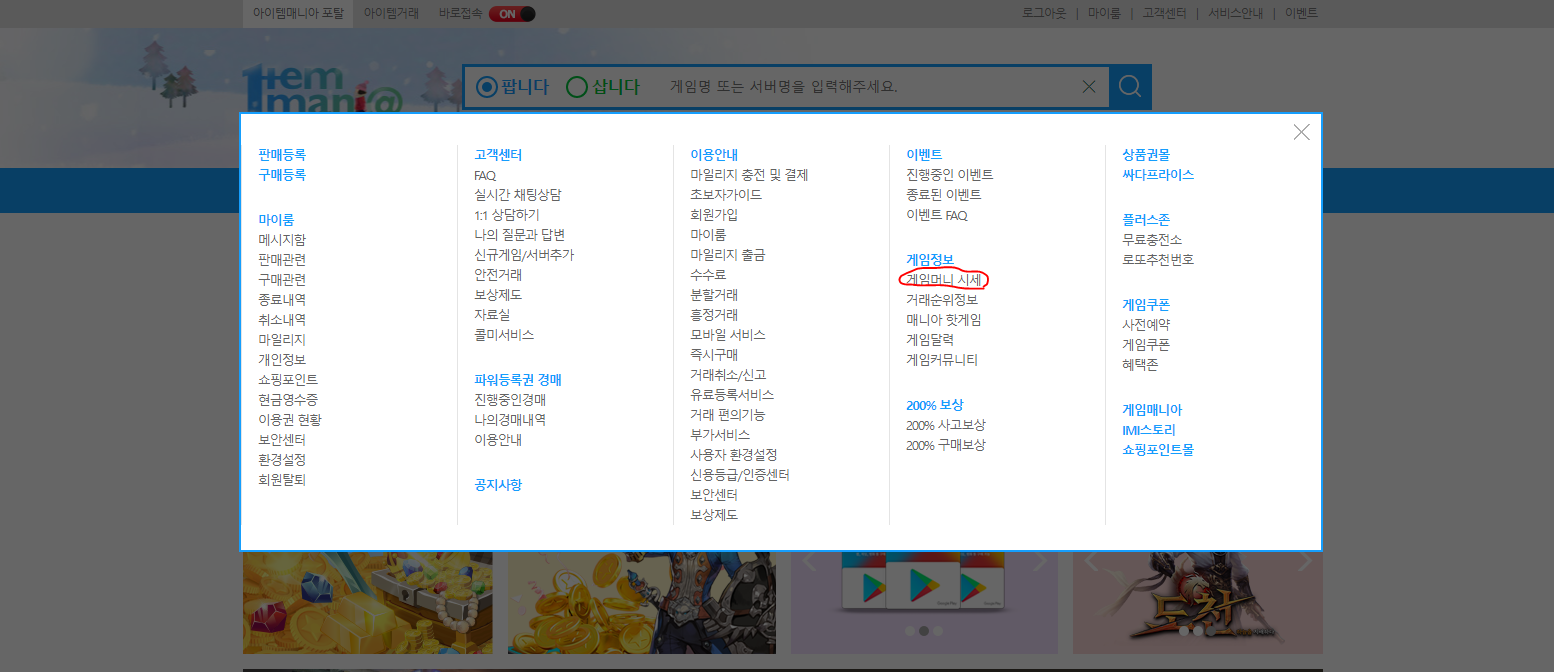Screen dimensions: 1554x672
Task: Open 판매관련 link
Action: 282,260
